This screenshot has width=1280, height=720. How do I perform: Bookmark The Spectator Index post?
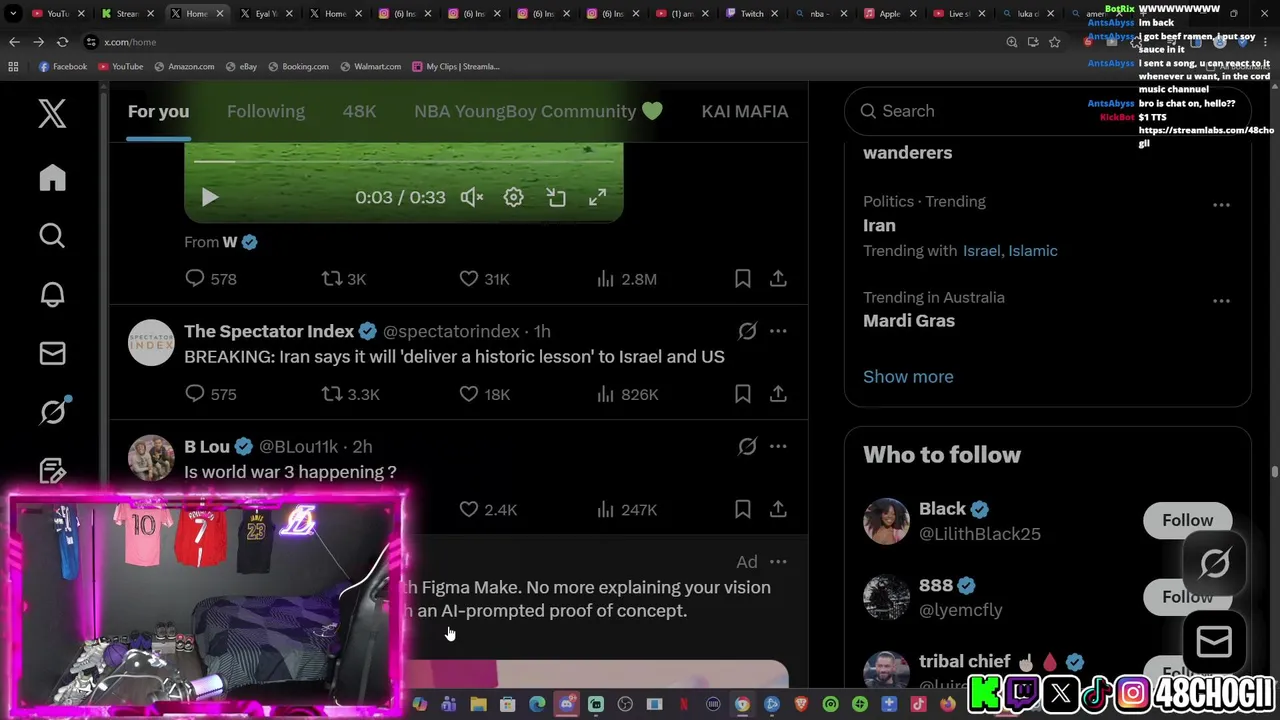tap(742, 394)
